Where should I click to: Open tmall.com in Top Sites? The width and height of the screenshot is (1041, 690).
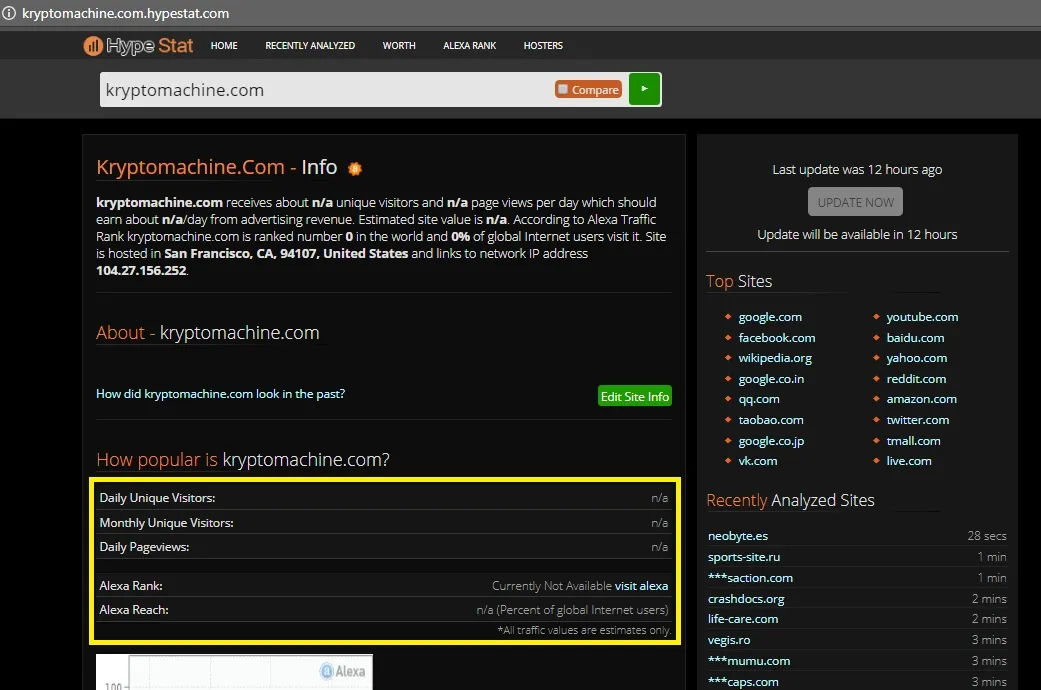tap(913, 441)
